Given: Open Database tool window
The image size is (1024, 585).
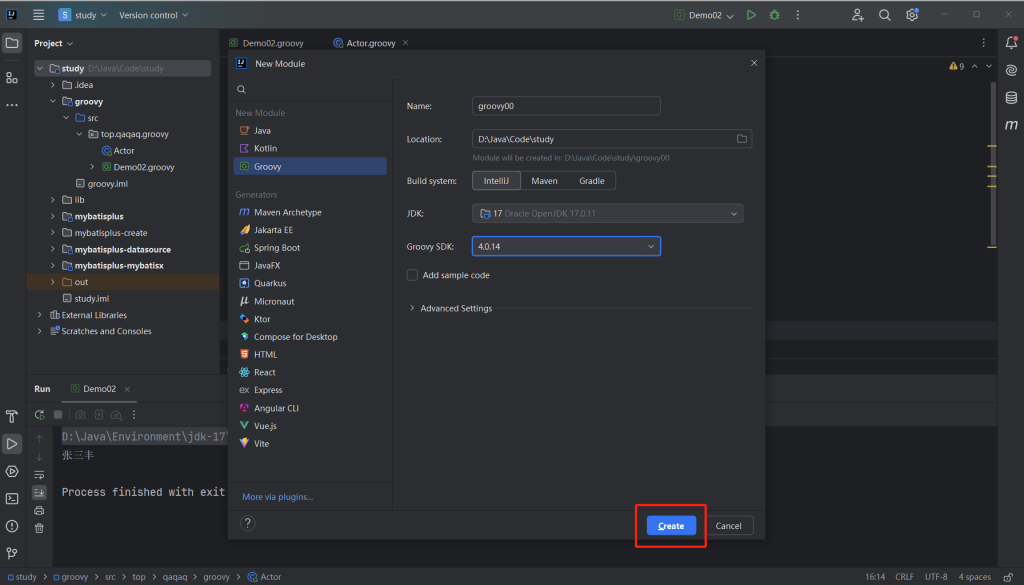Looking at the screenshot, I should tap(1011, 98).
